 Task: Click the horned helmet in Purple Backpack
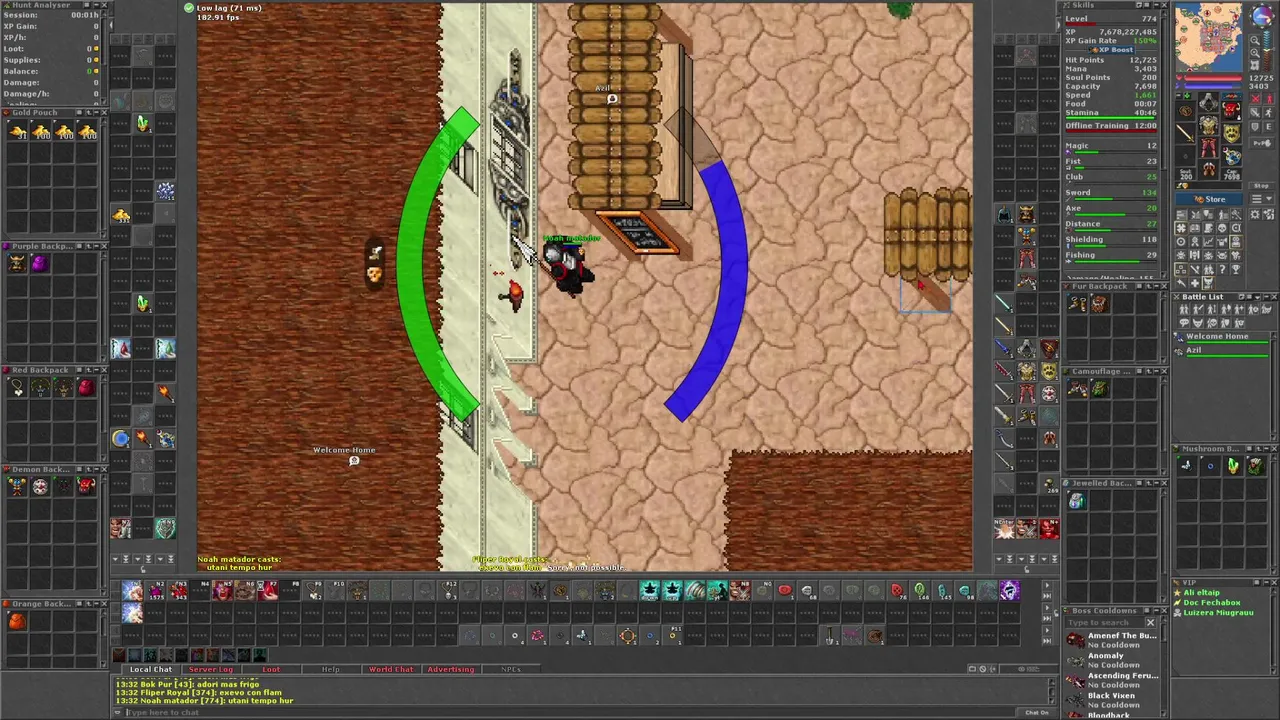tap(17, 262)
